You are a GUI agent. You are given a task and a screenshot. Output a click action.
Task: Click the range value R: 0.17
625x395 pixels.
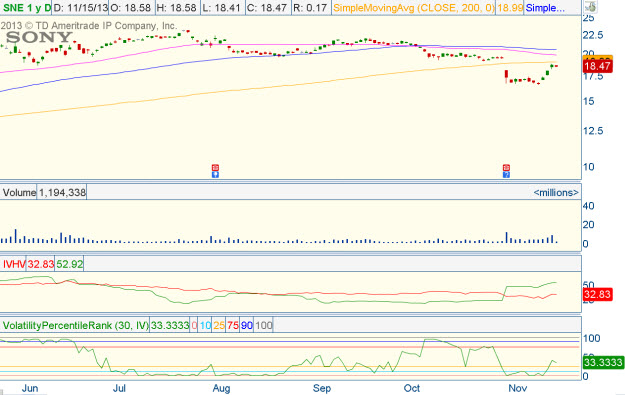click(310, 8)
